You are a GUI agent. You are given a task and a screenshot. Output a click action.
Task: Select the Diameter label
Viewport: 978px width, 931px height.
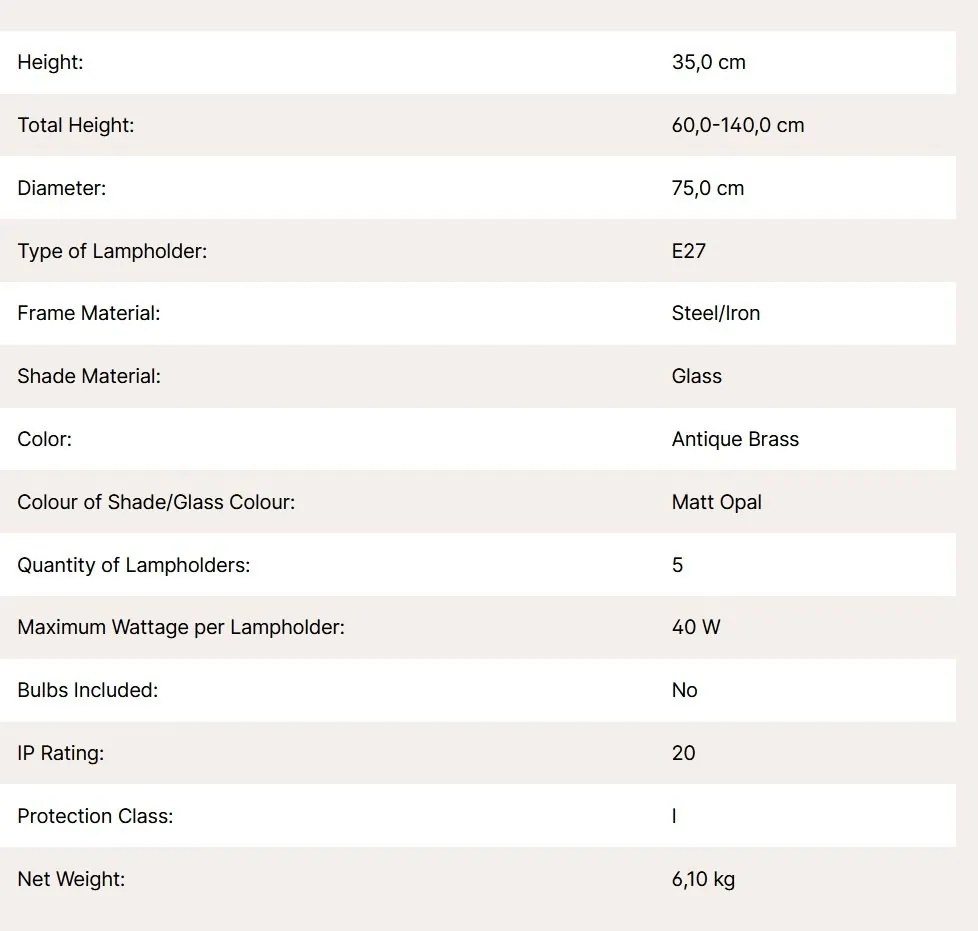(62, 188)
